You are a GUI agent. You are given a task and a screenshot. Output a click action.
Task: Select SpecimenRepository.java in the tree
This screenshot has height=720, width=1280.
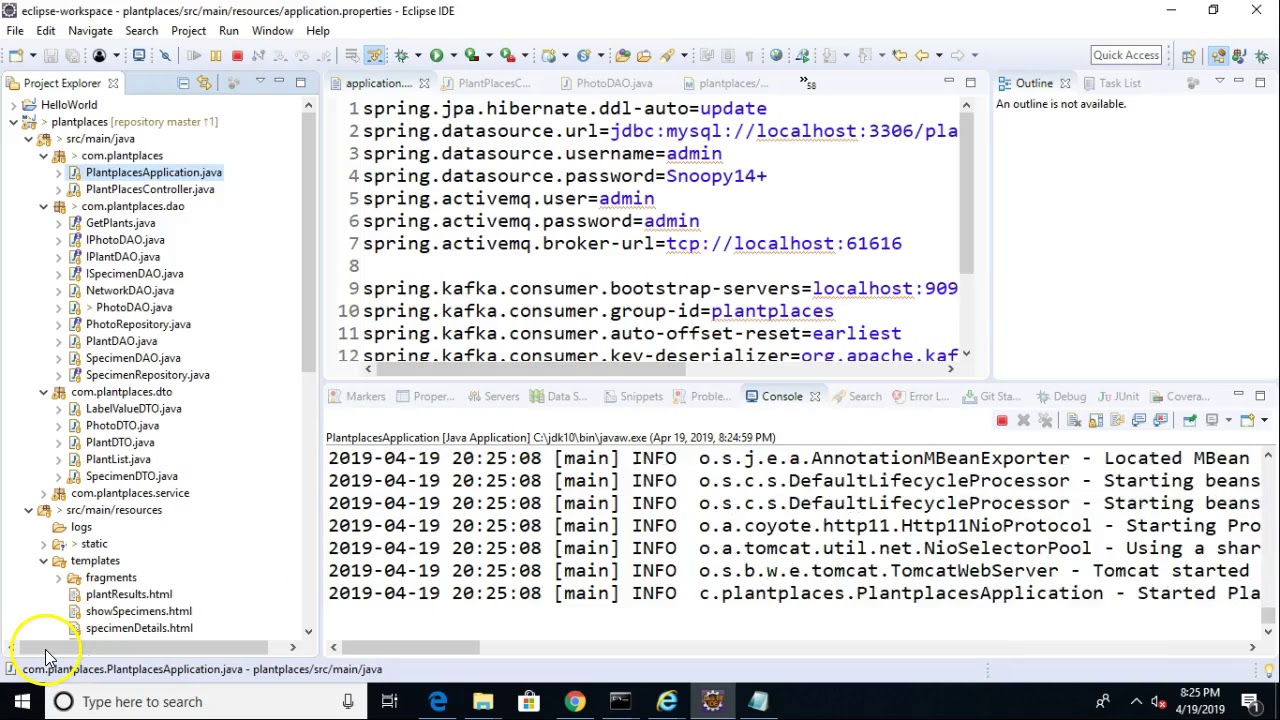point(147,375)
